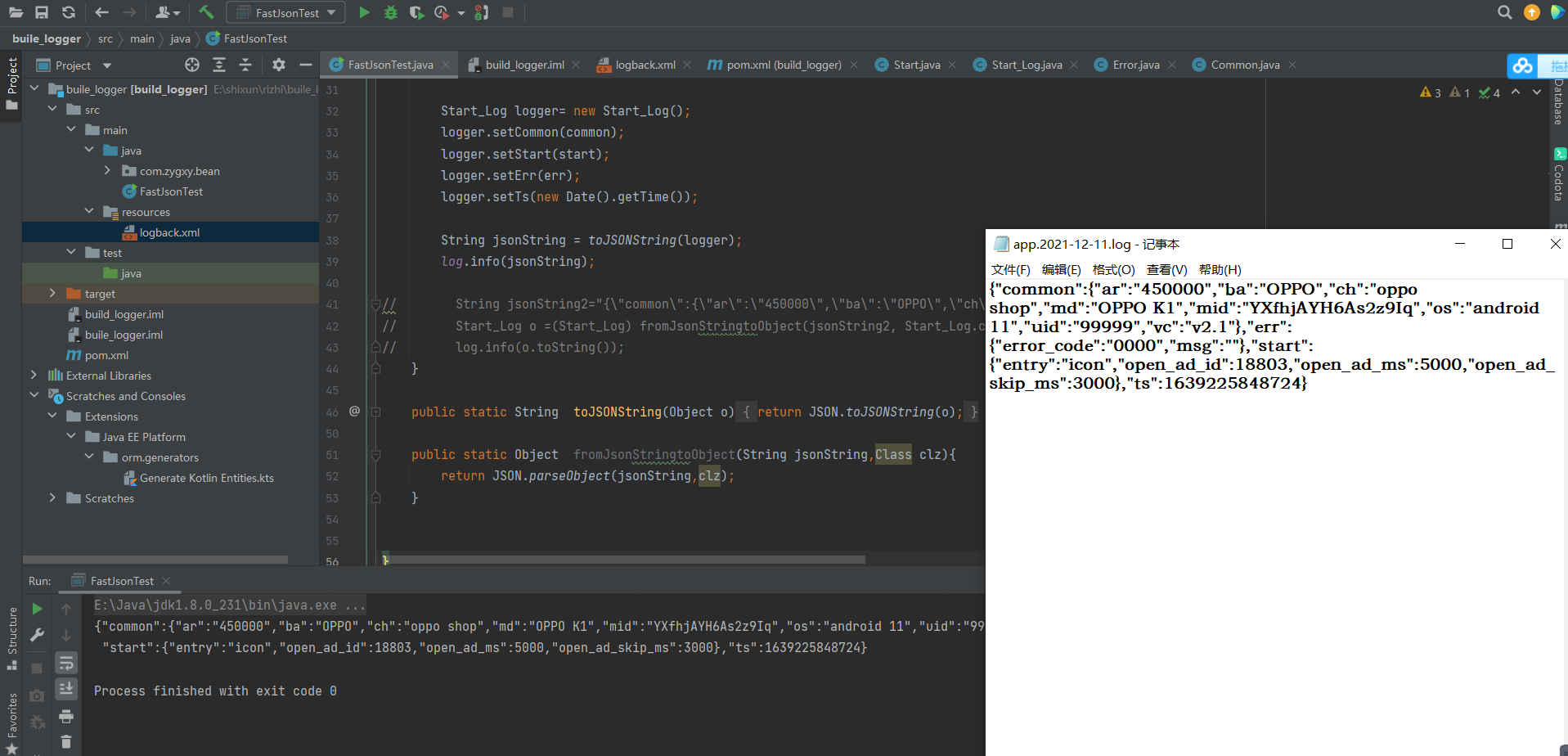The width and height of the screenshot is (1568, 756).
Task: Navigate back with the left arrow icon
Action: pos(101,12)
